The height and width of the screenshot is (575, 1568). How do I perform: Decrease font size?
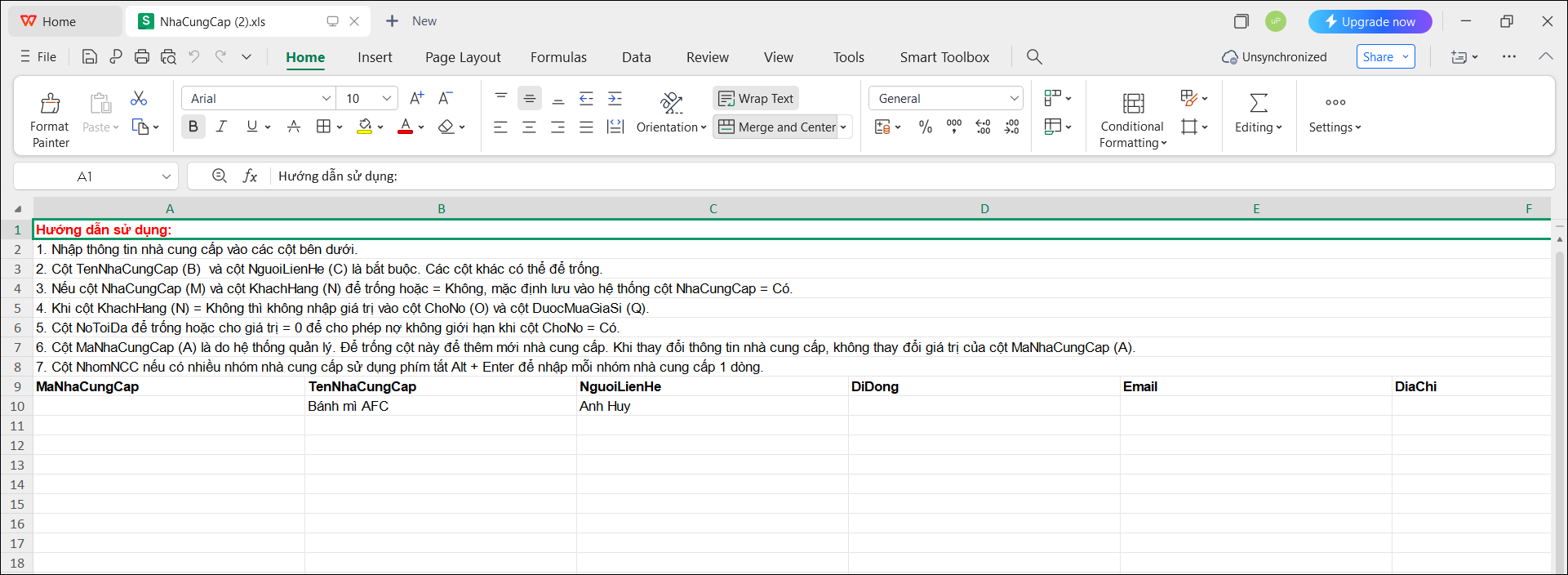click(x=446, y=98)
